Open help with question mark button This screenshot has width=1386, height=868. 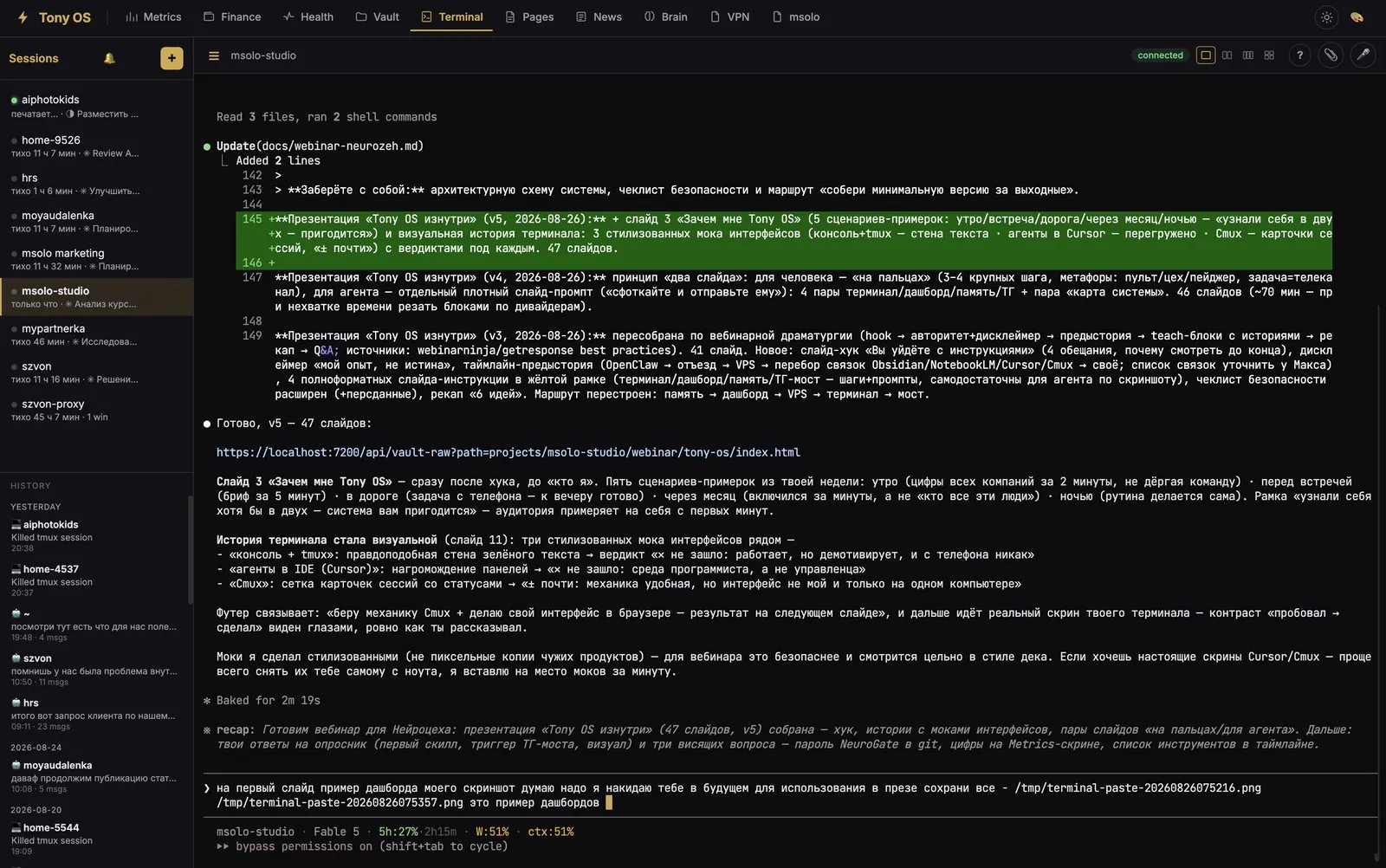[x=1299, y=55]
